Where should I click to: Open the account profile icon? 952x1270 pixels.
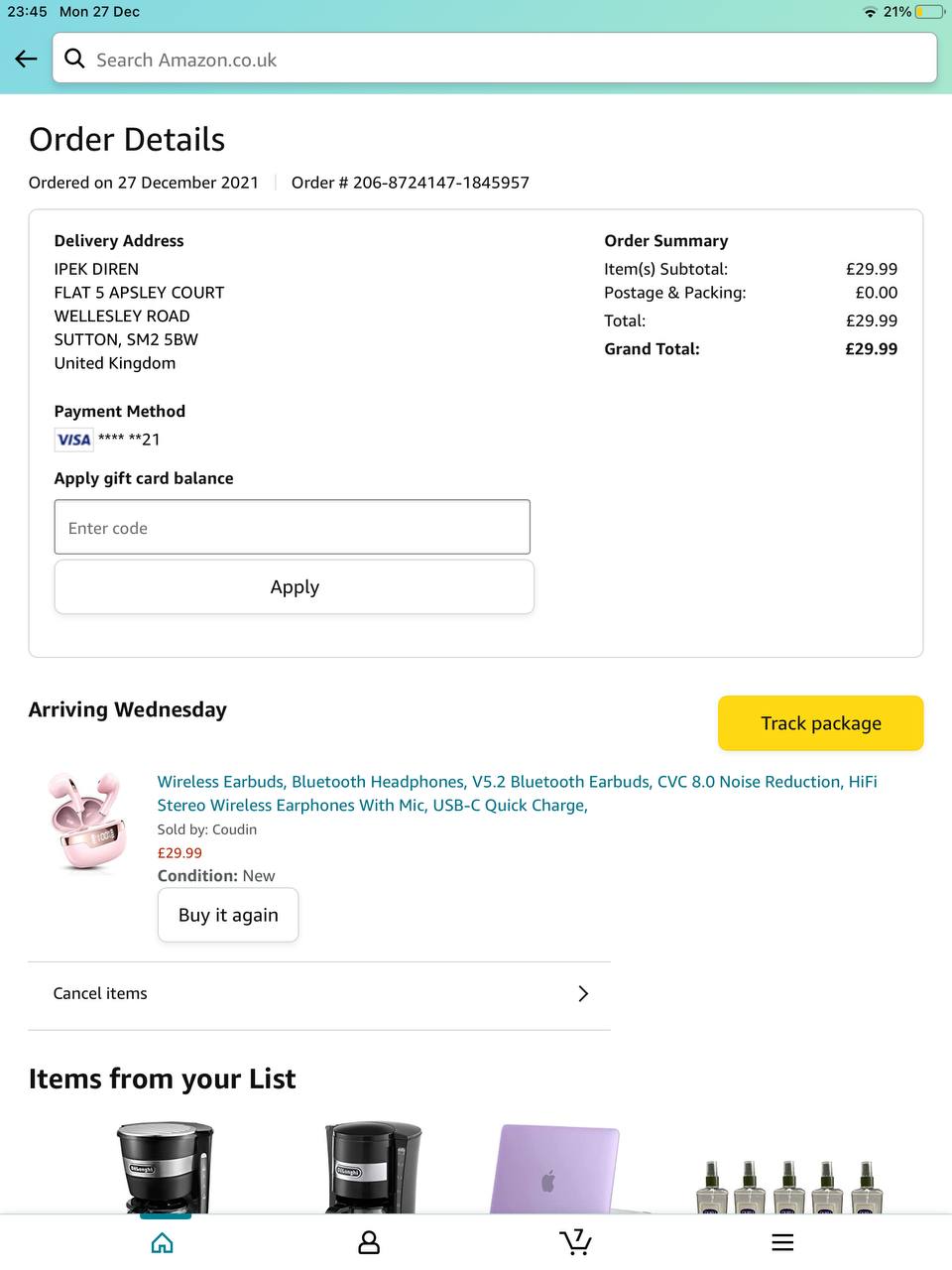(x=369, y=1242)
